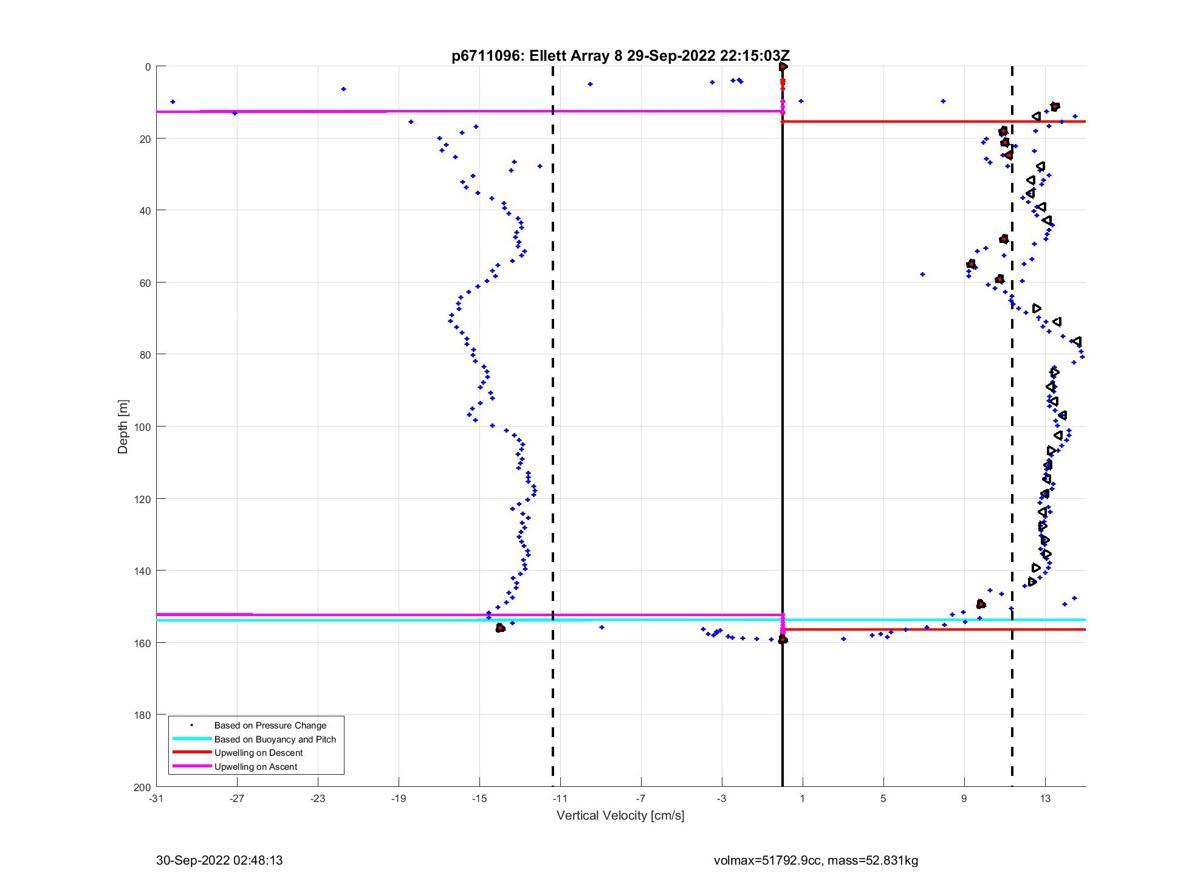This screenshot has height=885, width=1200.
Task: Click the magenta line sample in the legend
Action: click(x=191, y=767)
